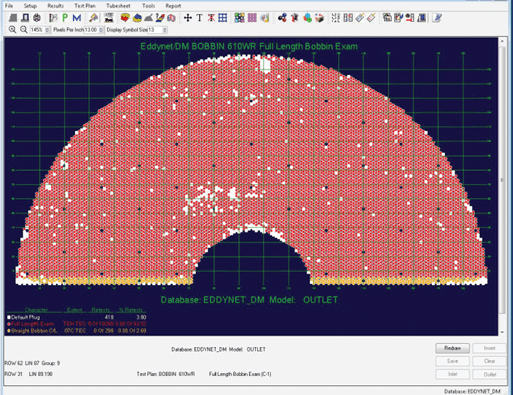Viewport: 513px width, 395px height.
Task: Click the Redraw button
Action: tap(452, 348)
